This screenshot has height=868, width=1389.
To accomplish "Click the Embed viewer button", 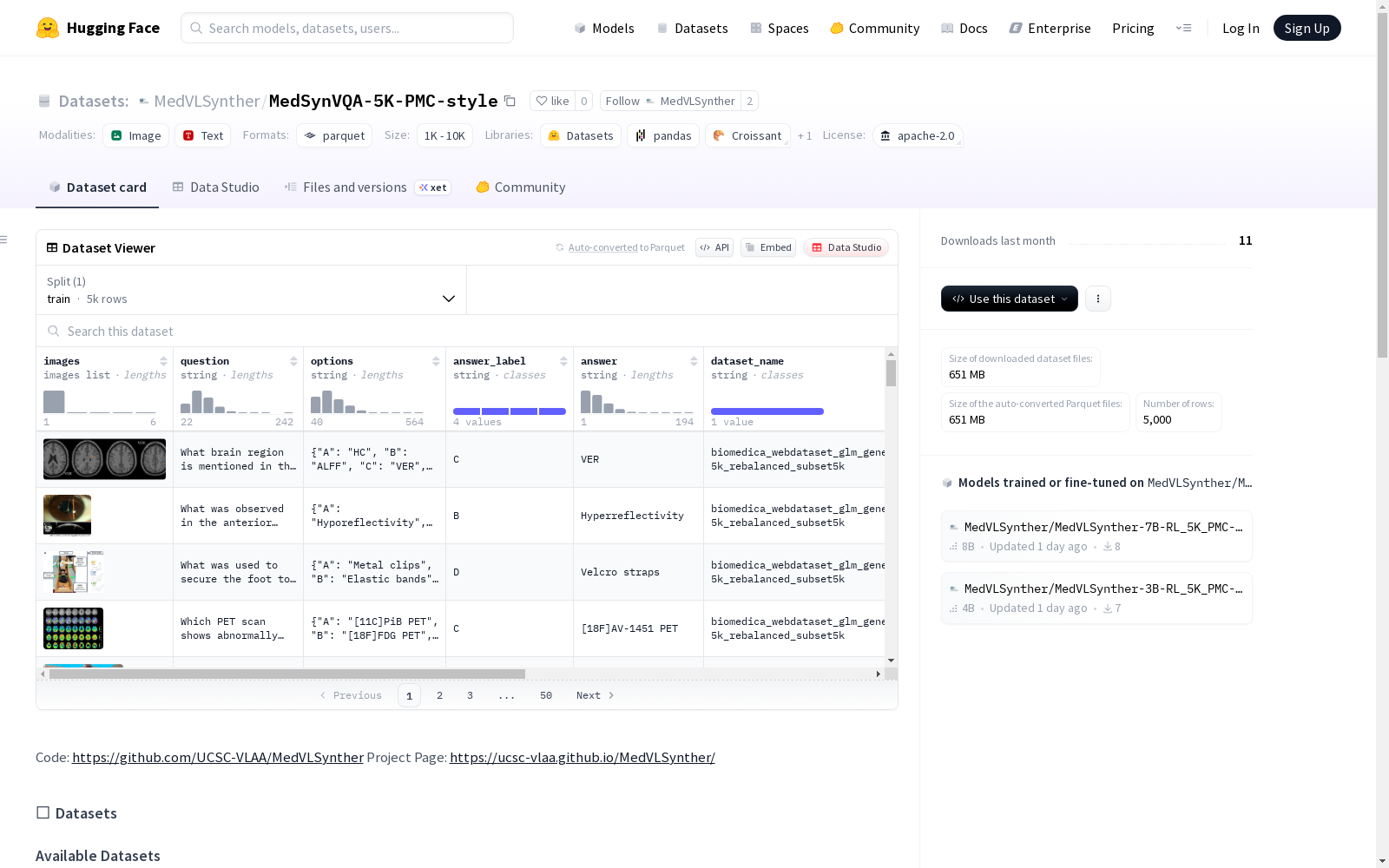I will 768,247.
